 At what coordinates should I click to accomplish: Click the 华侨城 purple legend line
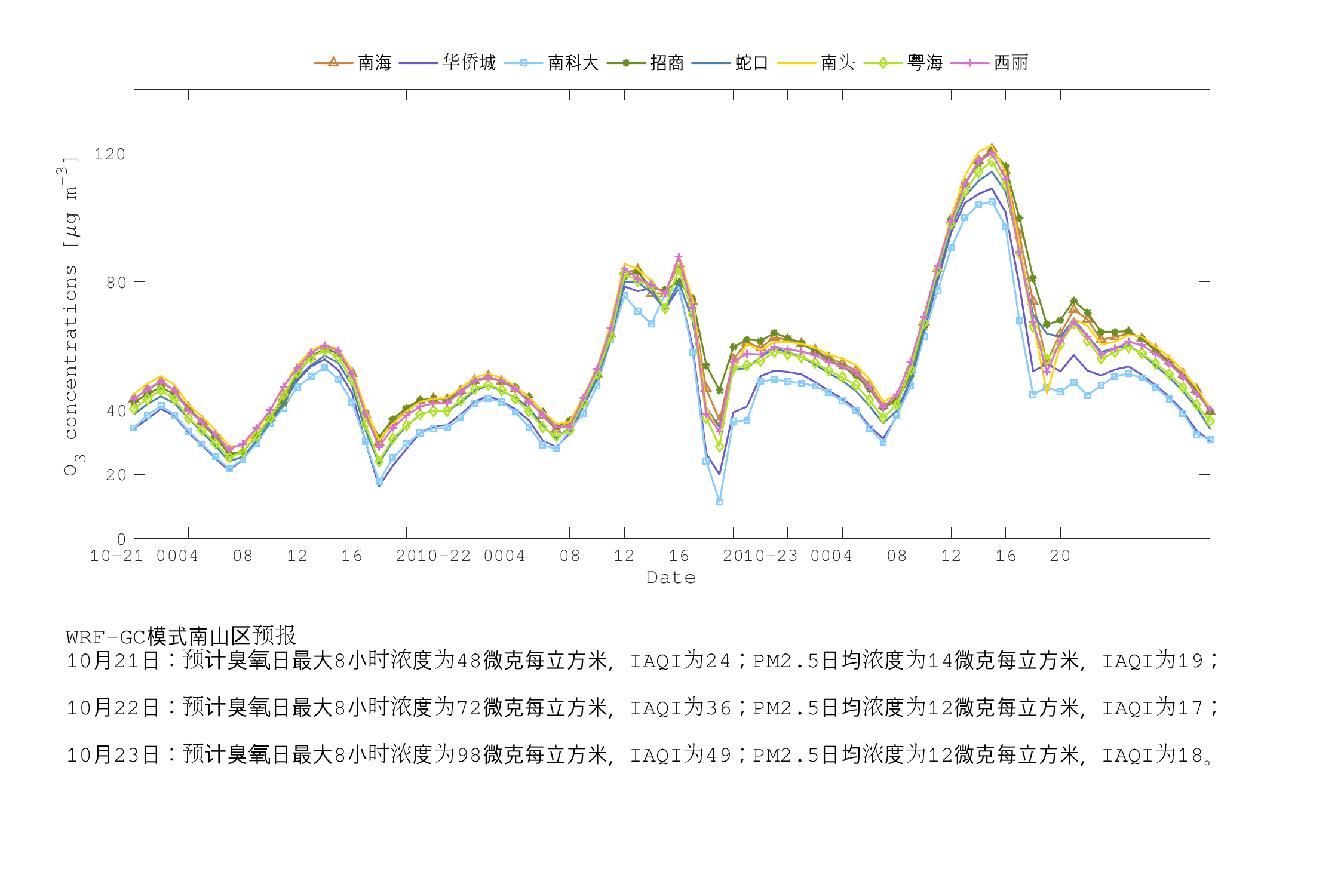coord(418,63)
